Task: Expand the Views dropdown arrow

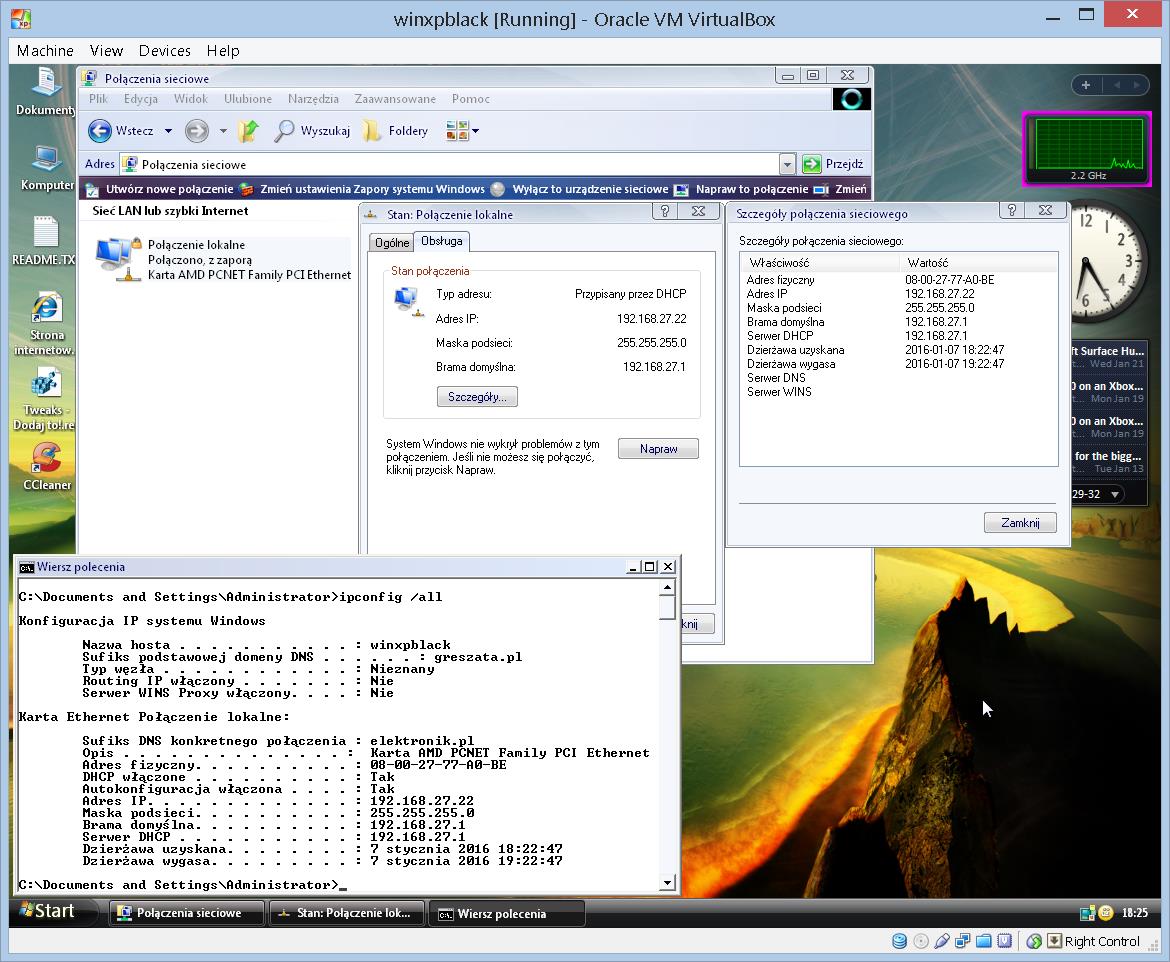Action: coord(475,131)
